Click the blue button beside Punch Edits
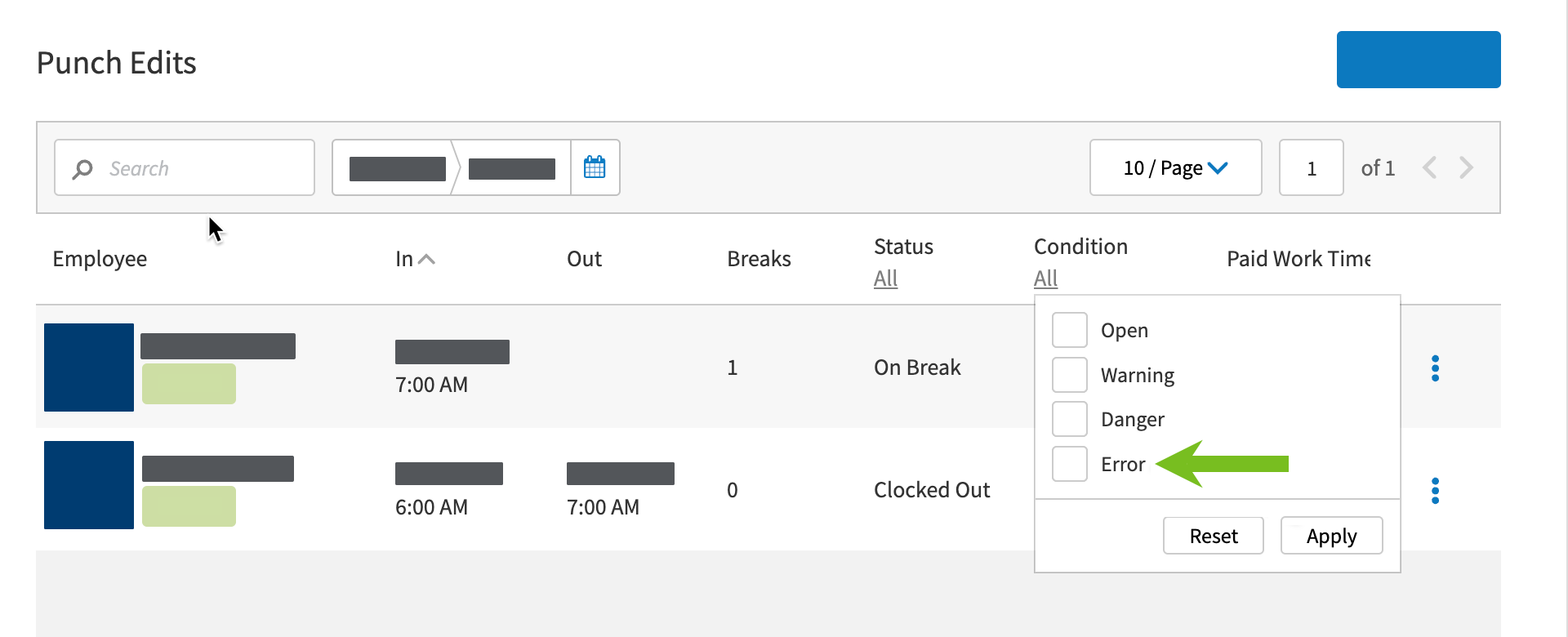Viewport: 1568px width, 637px height. (x=1418, y=60)
